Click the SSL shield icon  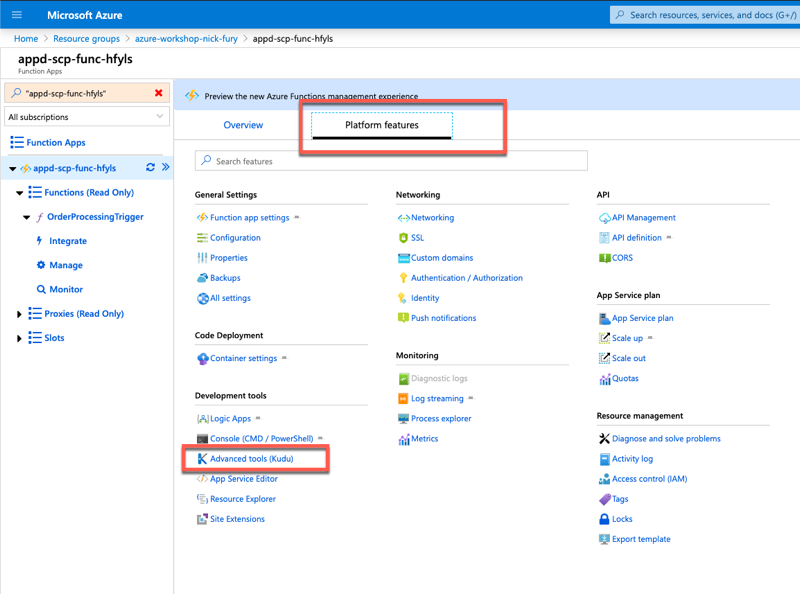click(x=403, y=238)
